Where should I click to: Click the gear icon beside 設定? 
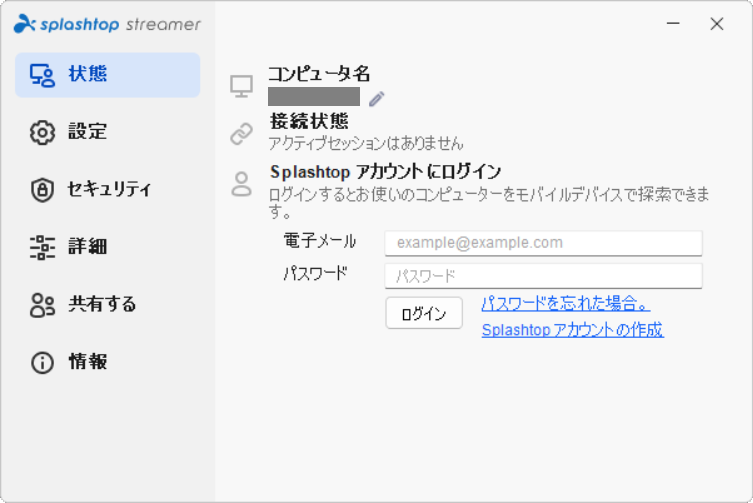coord(42,133)
